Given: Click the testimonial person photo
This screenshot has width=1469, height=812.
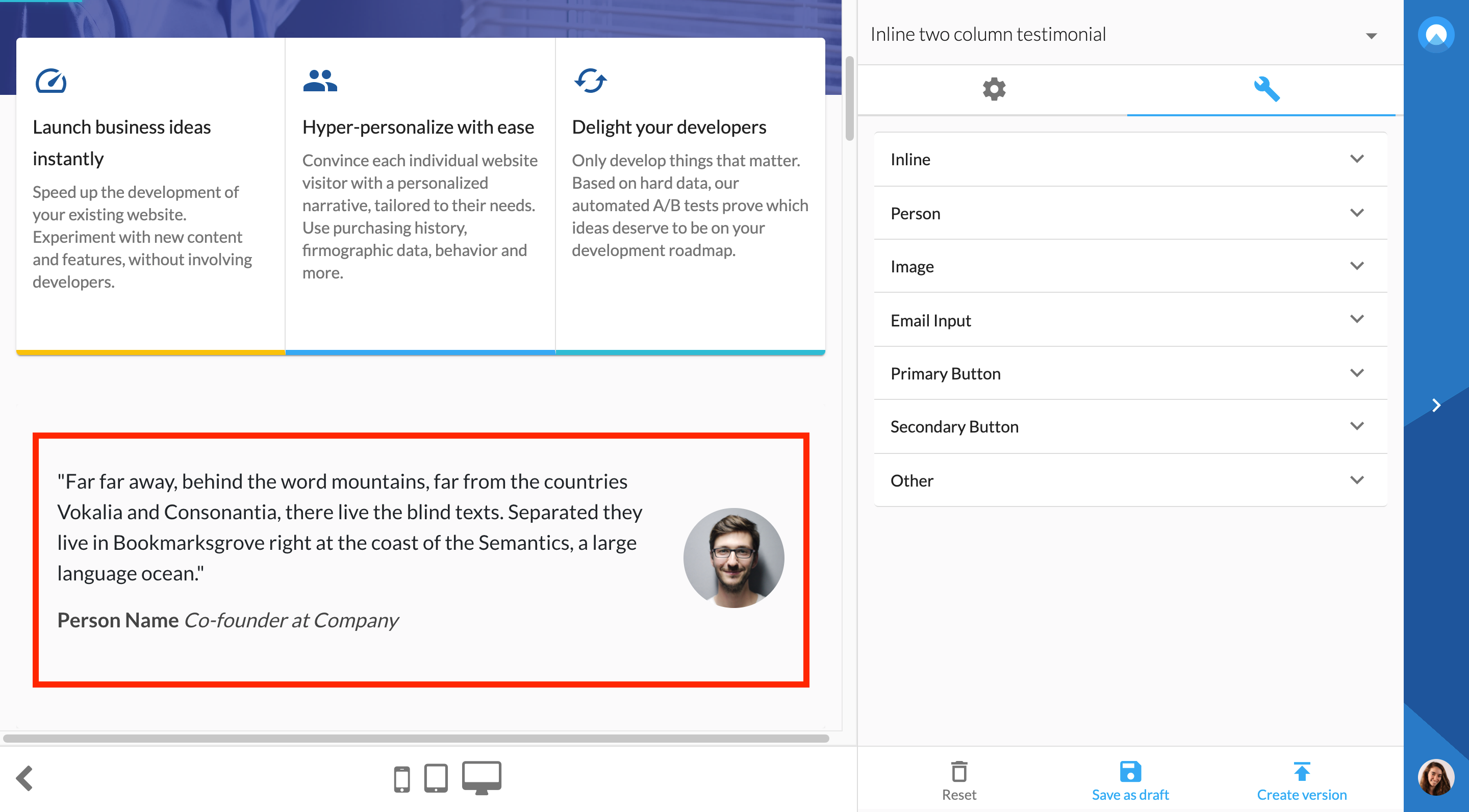Looking at the screenshot, I should 733,557.
